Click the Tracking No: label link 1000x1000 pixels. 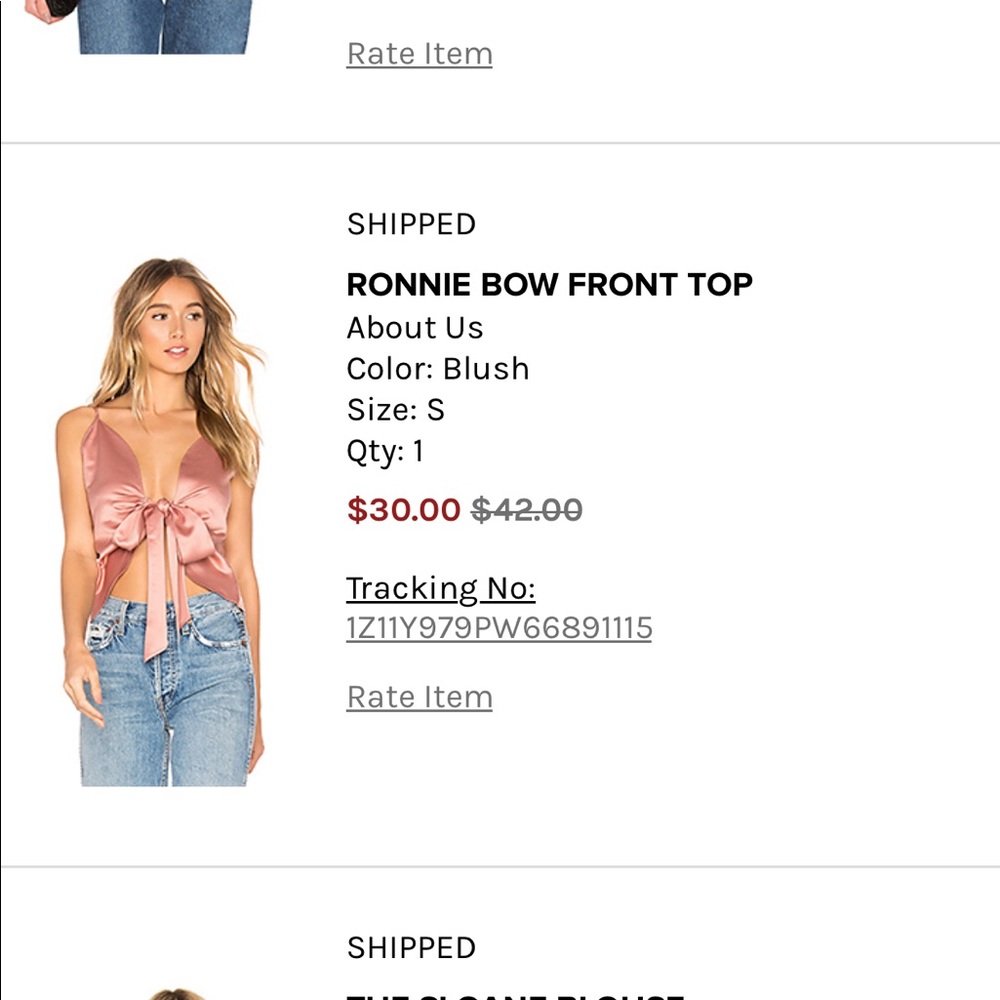[x=440, y=589]
